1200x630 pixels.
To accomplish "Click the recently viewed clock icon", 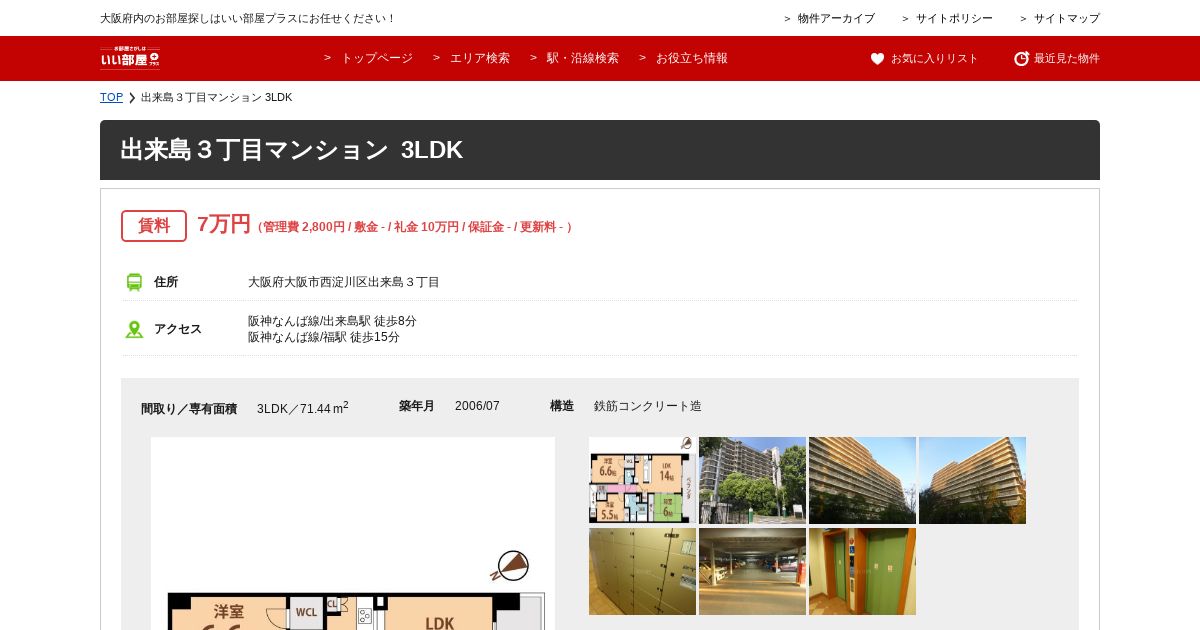I will coord(1021,59).
